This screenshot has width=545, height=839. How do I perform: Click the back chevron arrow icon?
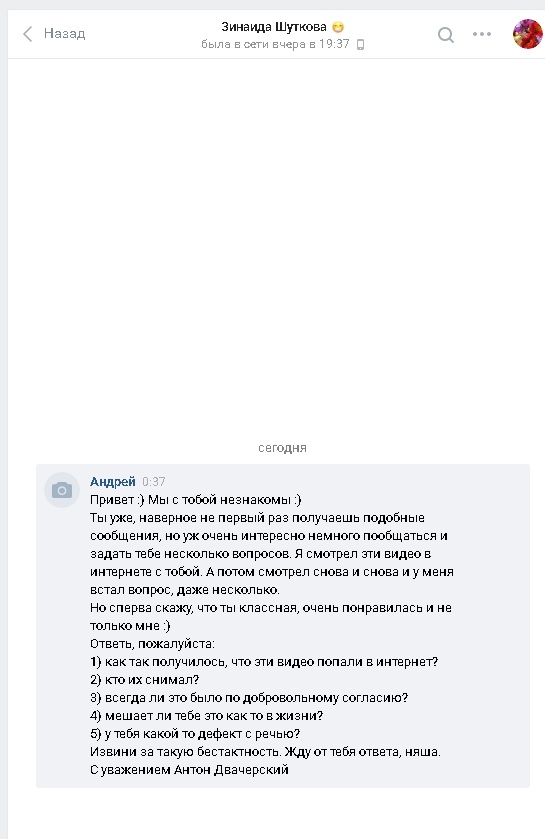coord(28,34)
